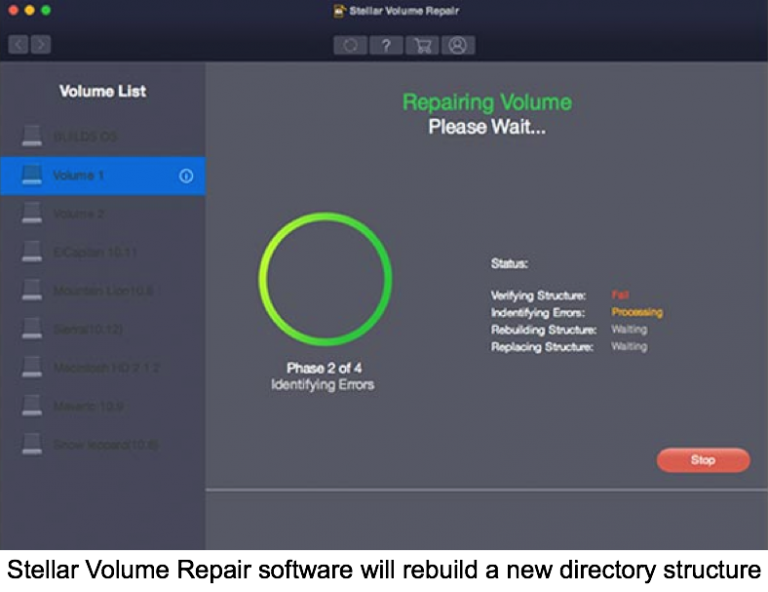
Task: Select the Macintosh HD volume
Action: click(103, 368)
